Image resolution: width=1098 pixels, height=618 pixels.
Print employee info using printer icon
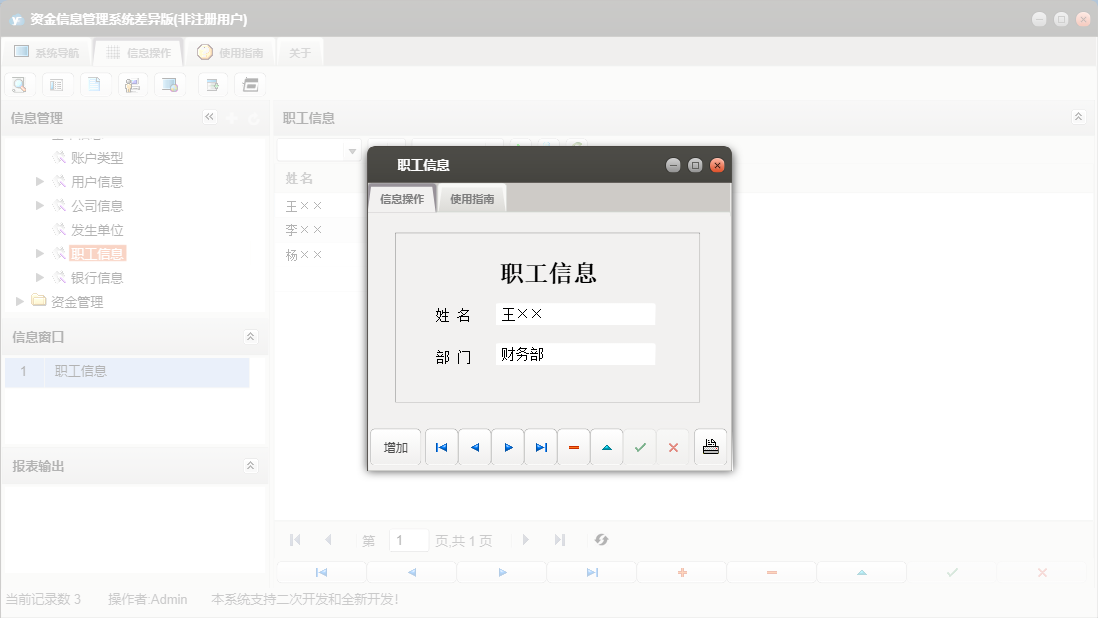click(710, 447)
